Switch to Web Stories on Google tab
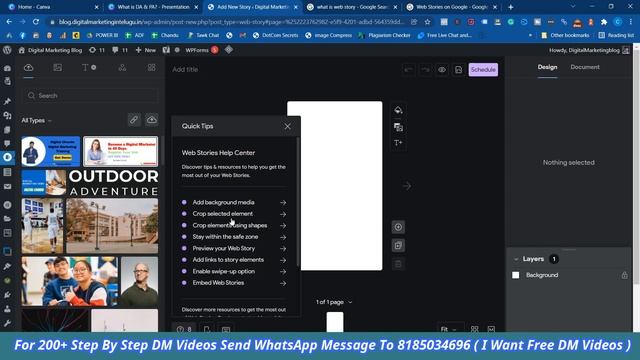 point(452,7)
